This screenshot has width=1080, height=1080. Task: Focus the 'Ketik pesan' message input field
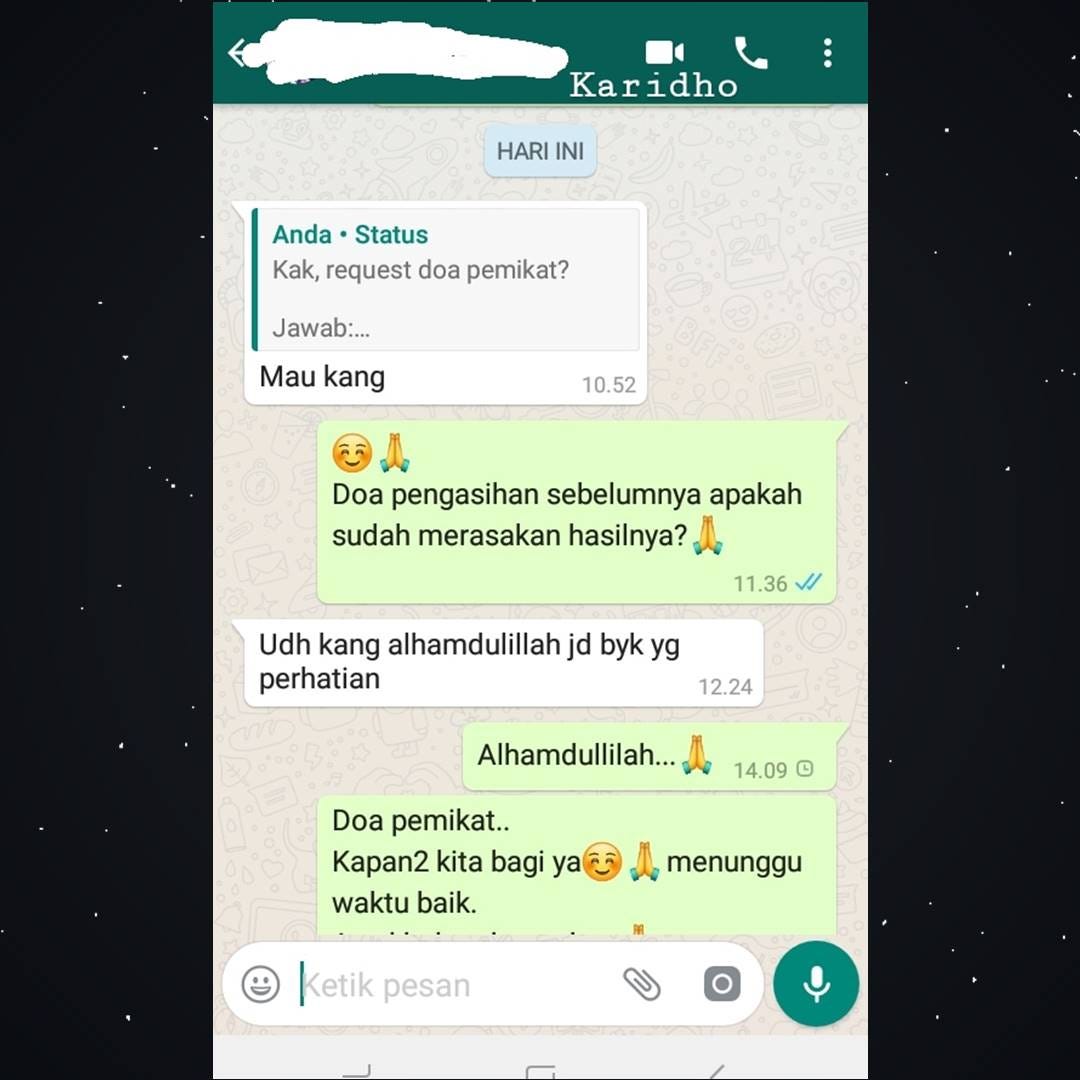(x=455, y=985)
